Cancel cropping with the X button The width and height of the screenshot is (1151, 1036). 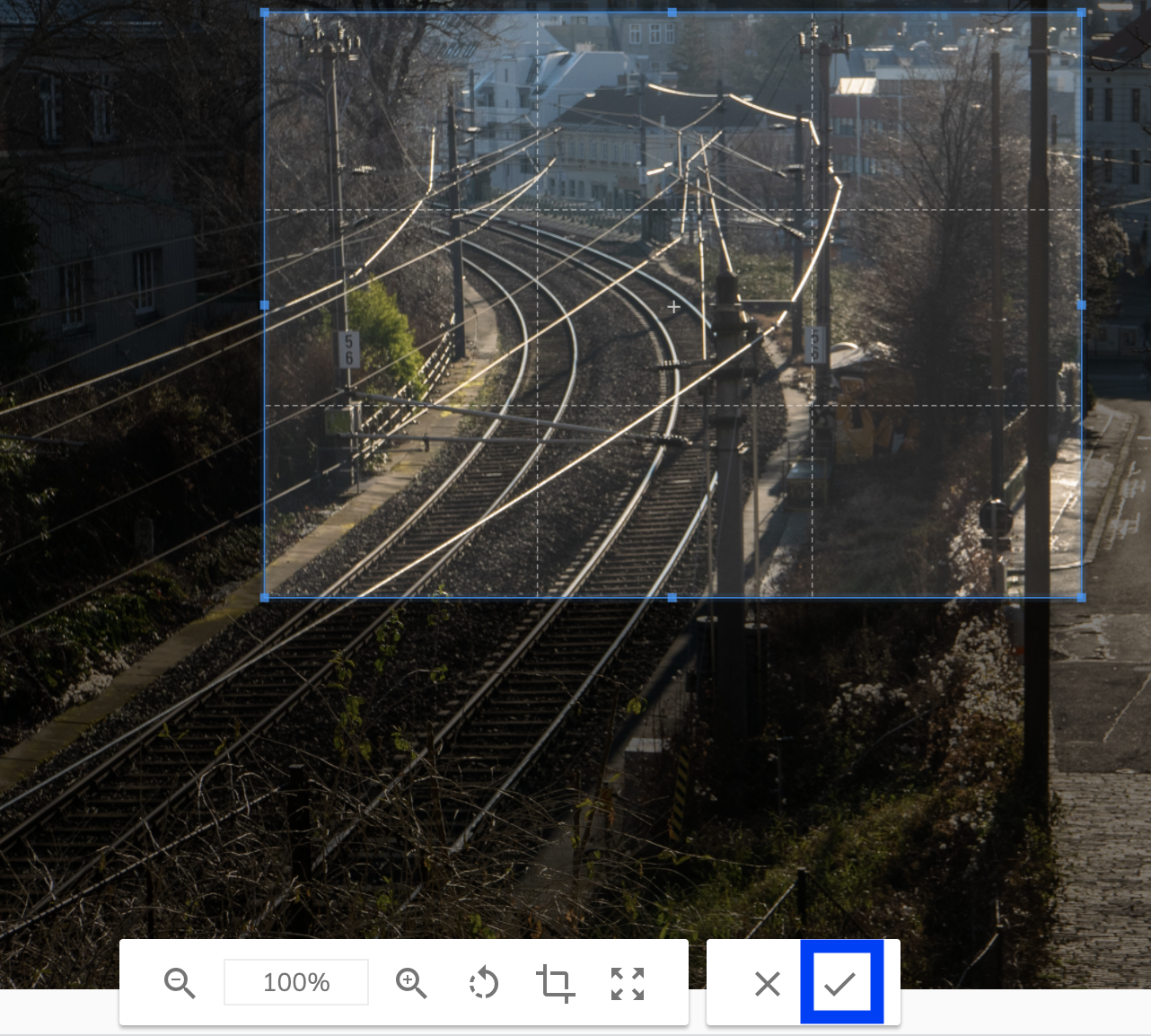[767, 983]
